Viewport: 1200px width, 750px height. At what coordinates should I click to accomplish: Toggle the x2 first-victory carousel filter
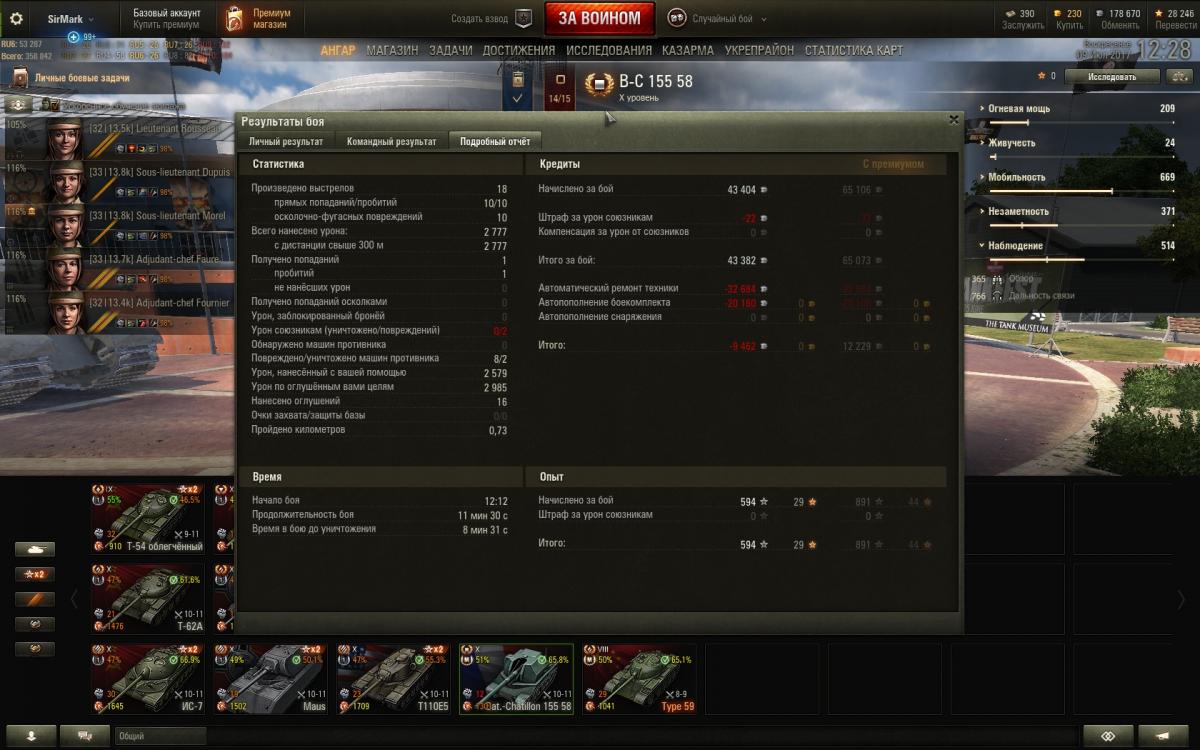click(x=35, y=574)
